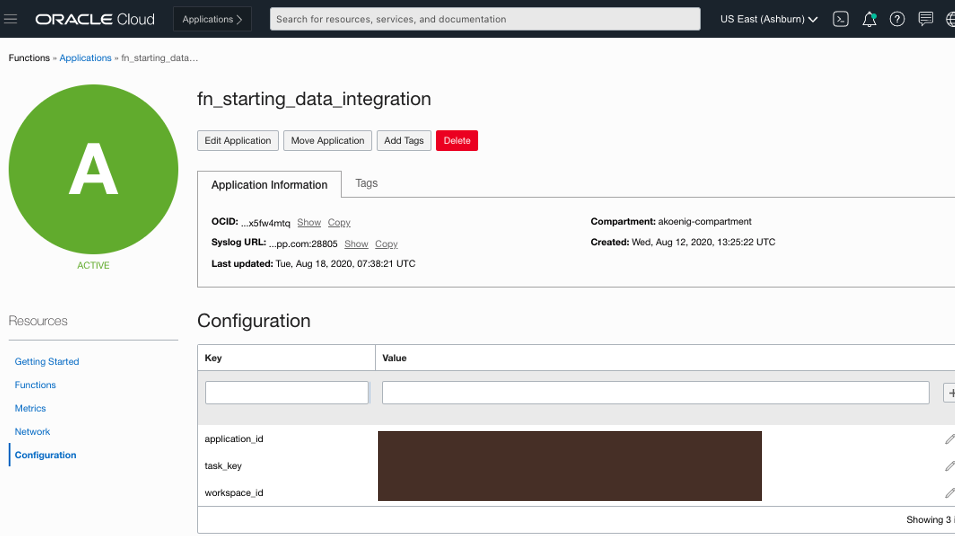Image resolution: width=955 pixels, height=536 pixels.
Task: Edit the application_id row with pencil icon
Action: pyautogui.click(x=950, y=439)
